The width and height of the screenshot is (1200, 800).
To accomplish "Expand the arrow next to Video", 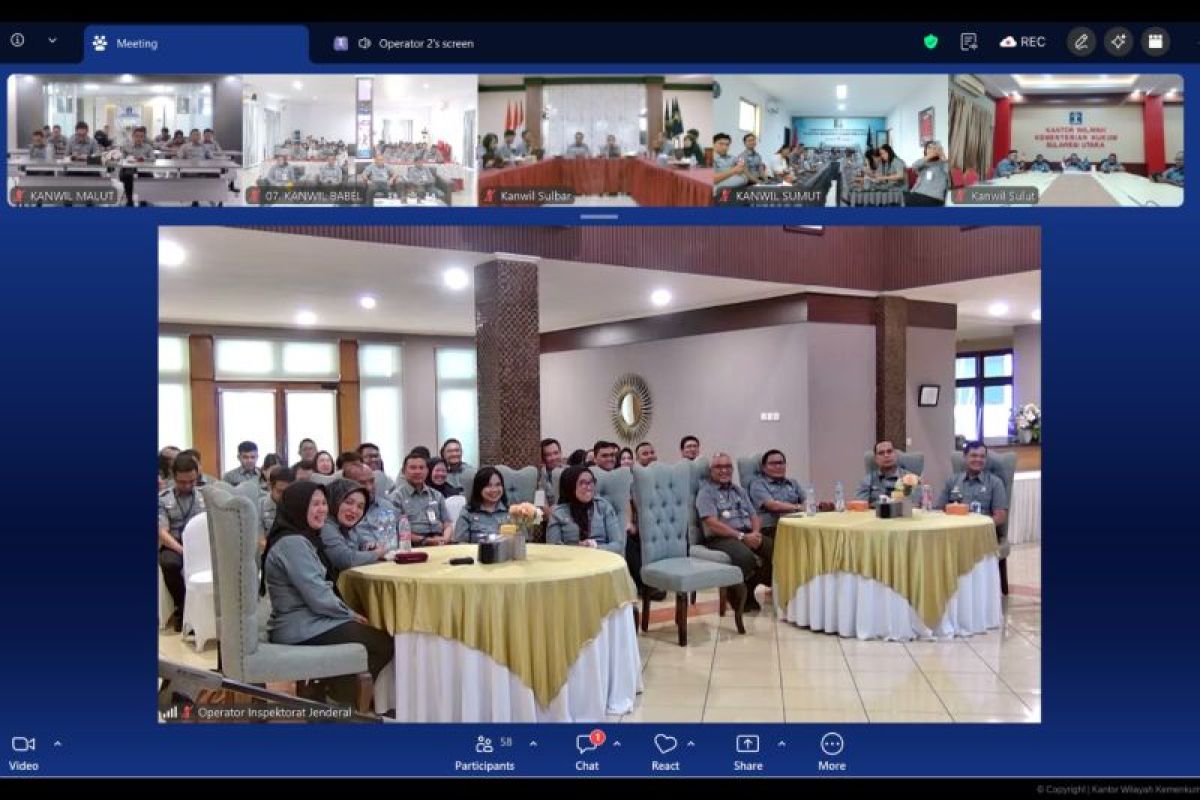I will (x=57, y=743).
